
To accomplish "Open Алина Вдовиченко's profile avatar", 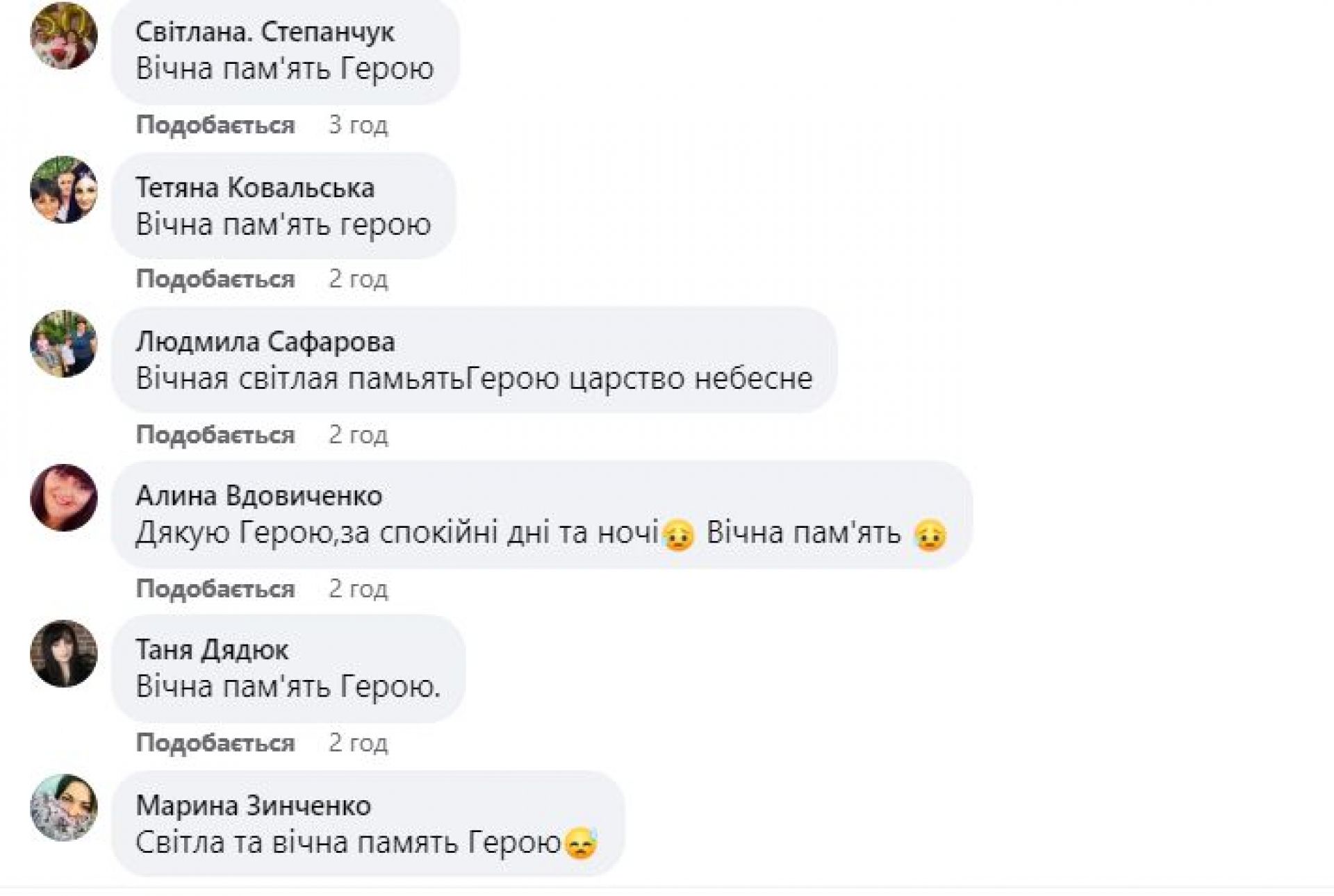I will coord(64,498).
